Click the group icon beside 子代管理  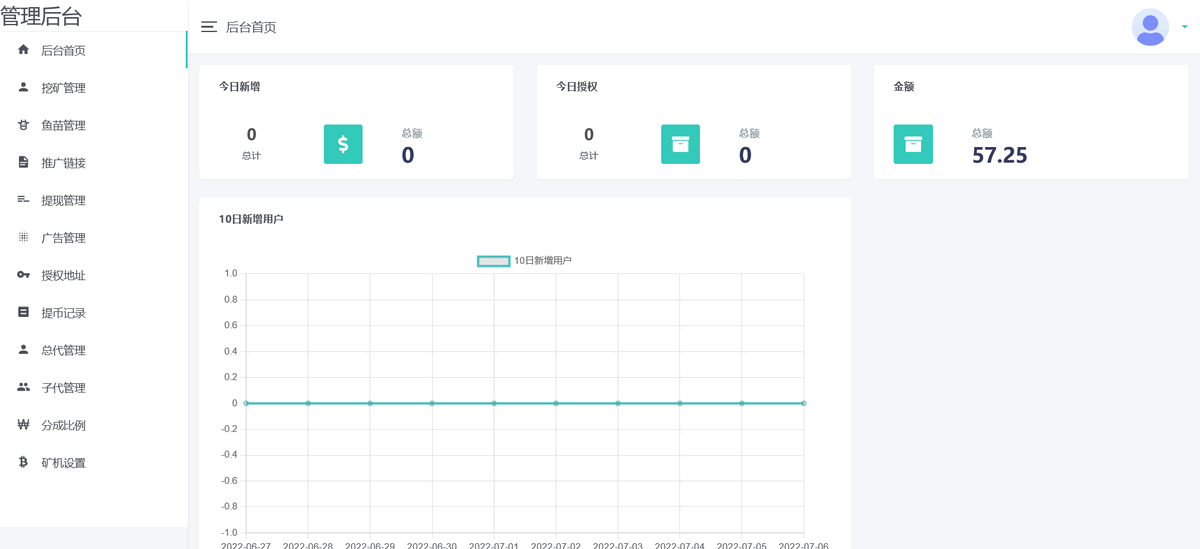tap(24, 387)
